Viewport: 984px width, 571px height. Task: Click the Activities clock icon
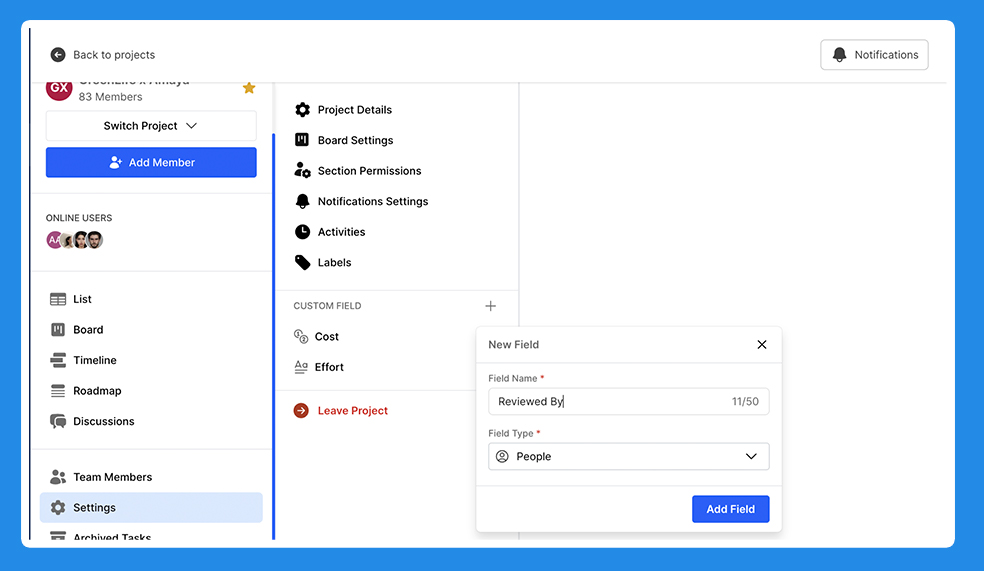pyautogui.click(x=302, y=232)
